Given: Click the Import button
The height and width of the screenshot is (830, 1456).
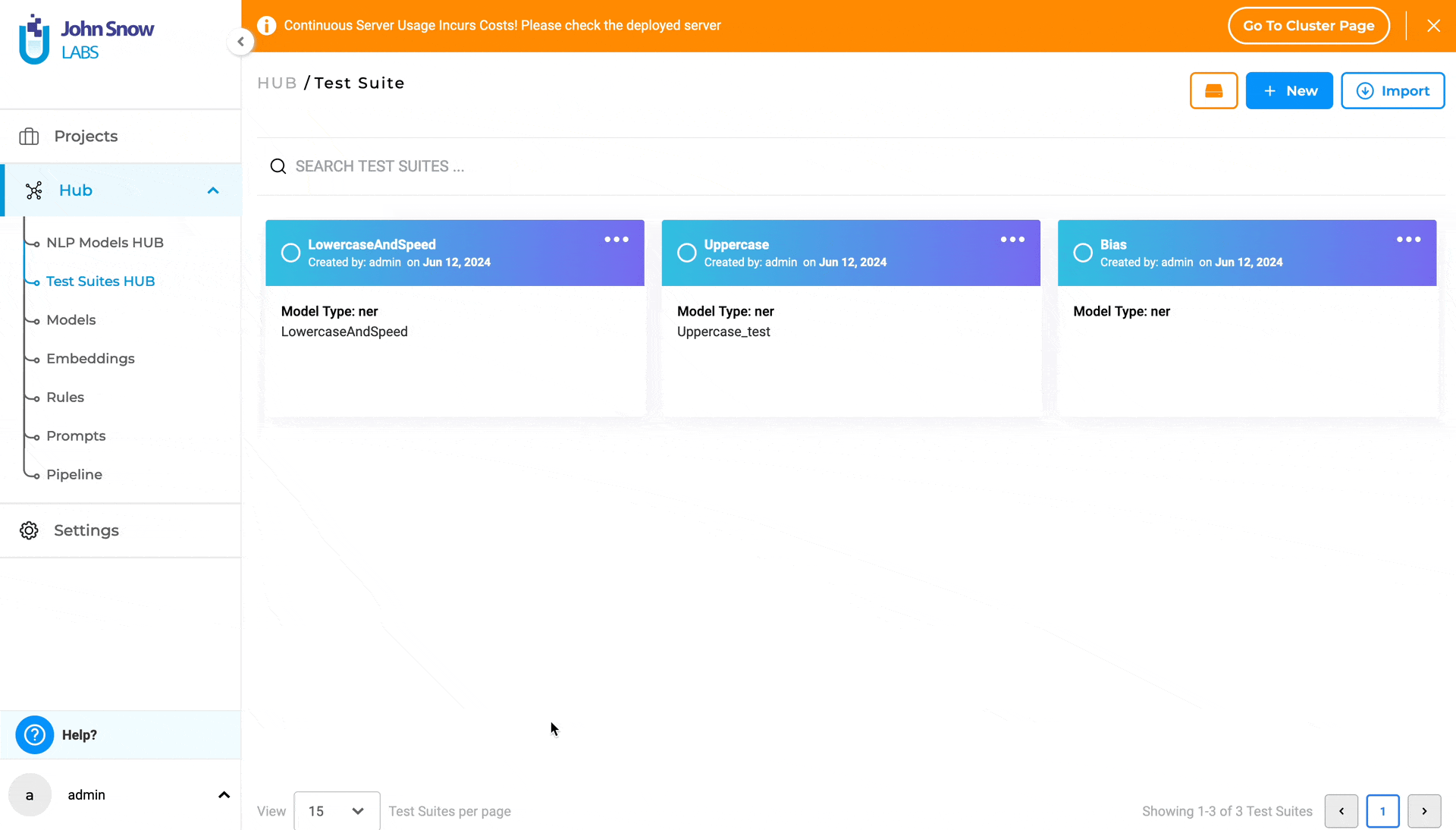Looking at the screenshot, I should [x=1392, y=91].
